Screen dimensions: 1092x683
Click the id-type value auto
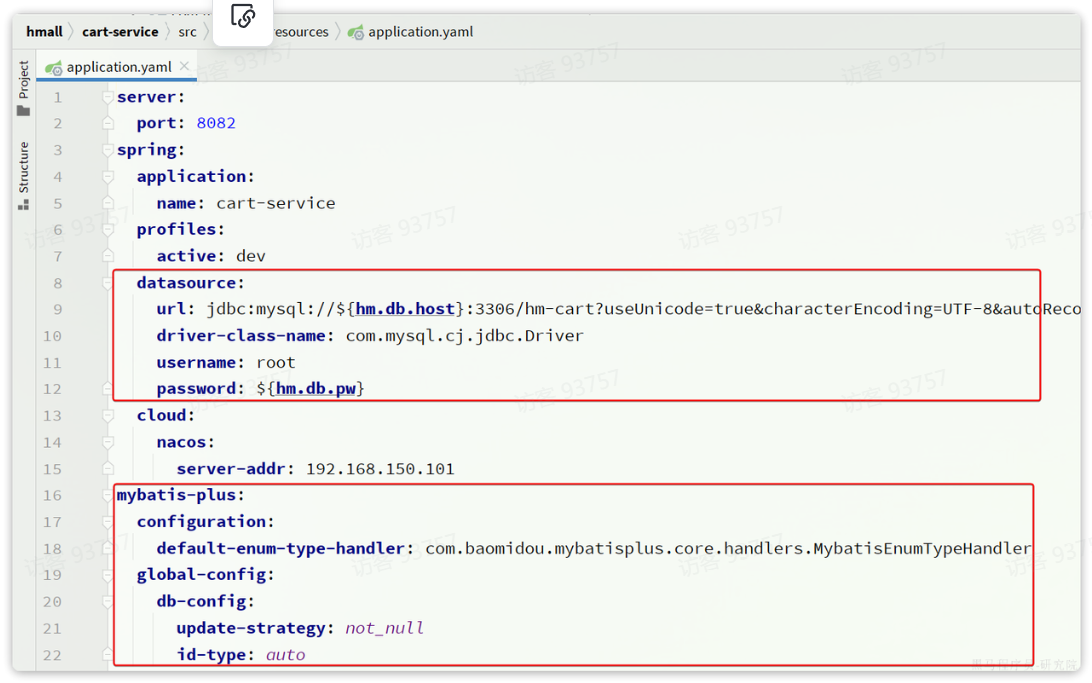click(286, 654)
